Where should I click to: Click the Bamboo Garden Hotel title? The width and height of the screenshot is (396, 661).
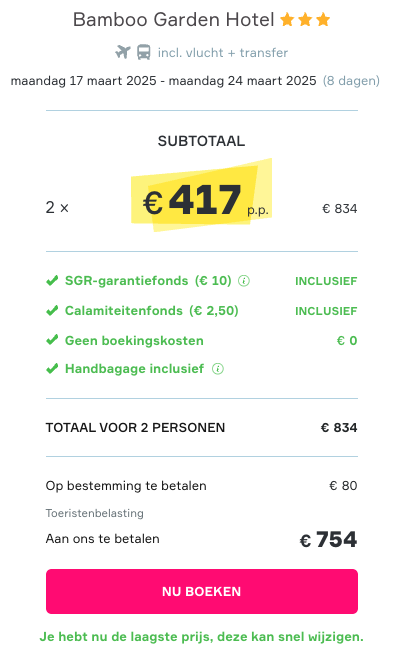[174, 20]
